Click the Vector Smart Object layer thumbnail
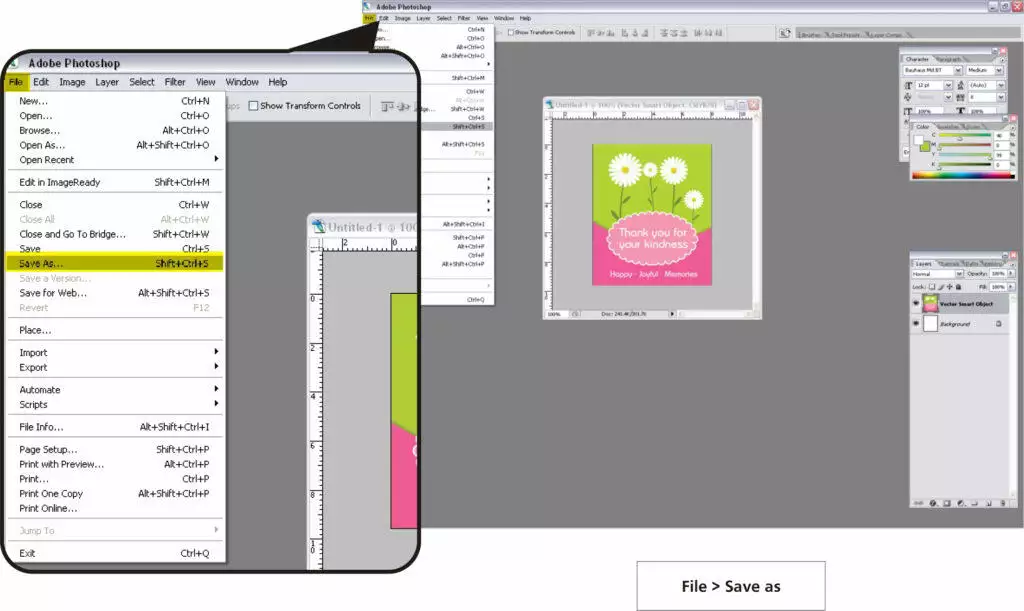 (930, 303)
